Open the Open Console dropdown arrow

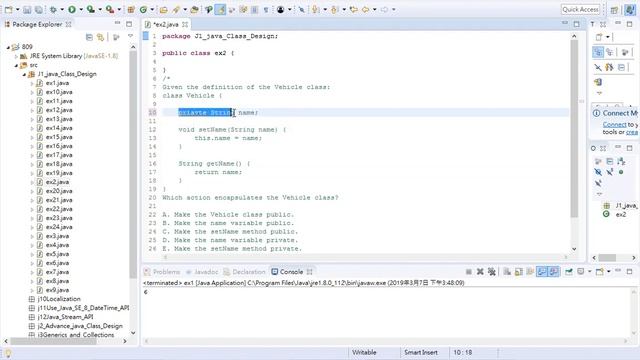click(608, 271)
